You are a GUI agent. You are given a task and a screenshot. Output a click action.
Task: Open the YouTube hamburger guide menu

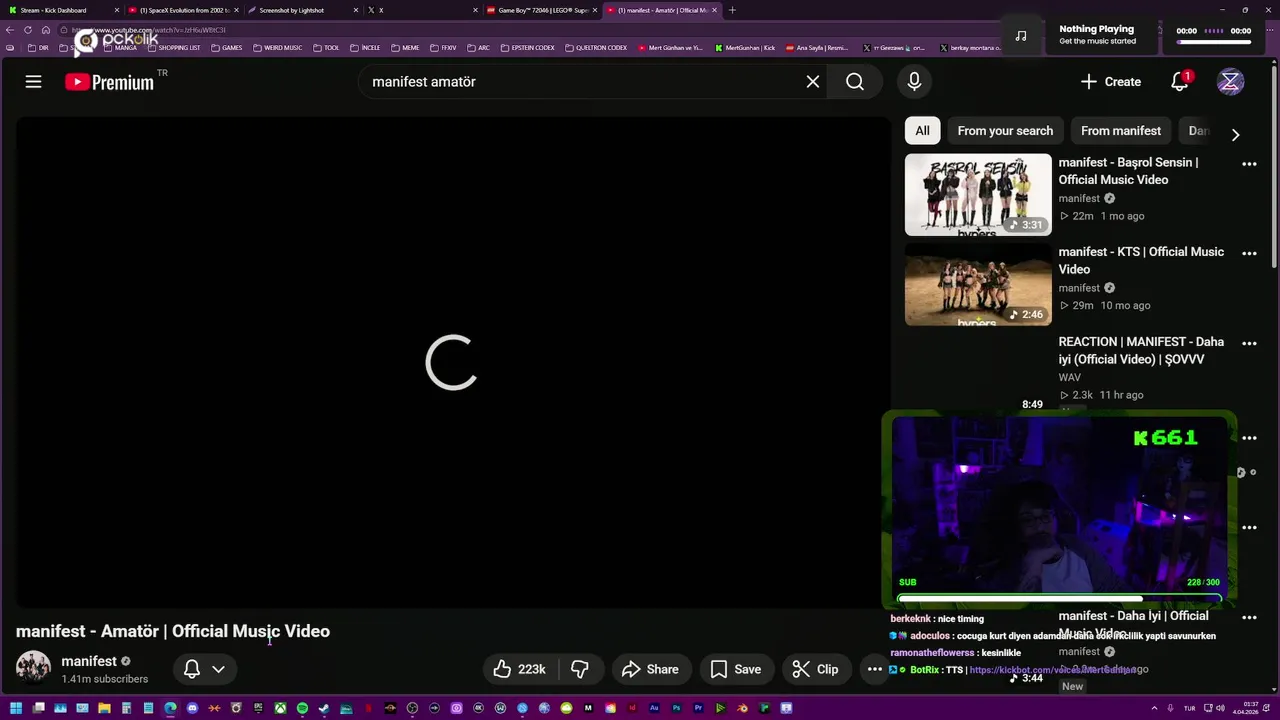click(x=33, y=82)
